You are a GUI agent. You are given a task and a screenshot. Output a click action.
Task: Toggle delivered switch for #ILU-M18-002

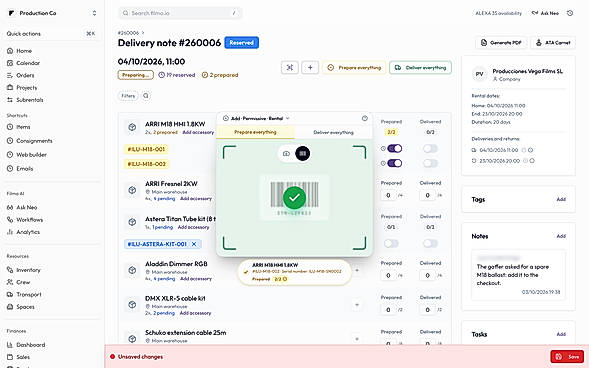(430, 163)
